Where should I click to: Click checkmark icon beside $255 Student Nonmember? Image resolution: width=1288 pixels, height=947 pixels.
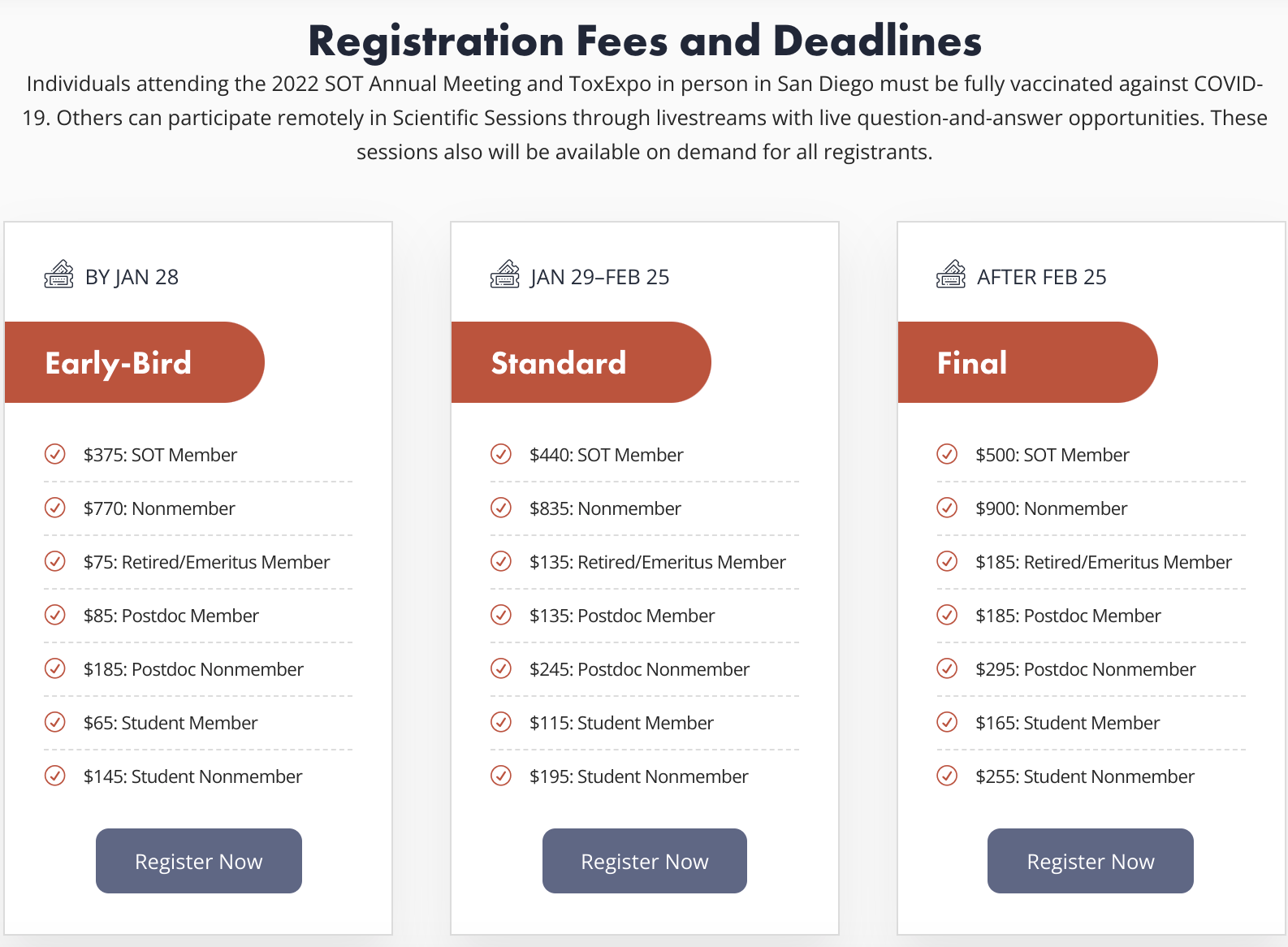[947, 776]
